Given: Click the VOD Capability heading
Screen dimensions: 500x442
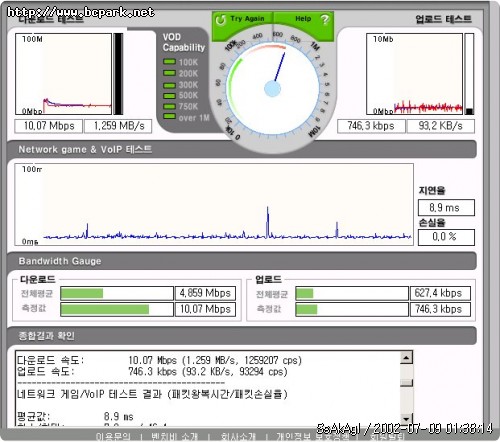Looking at the screenshot, I should pos(184,42).
